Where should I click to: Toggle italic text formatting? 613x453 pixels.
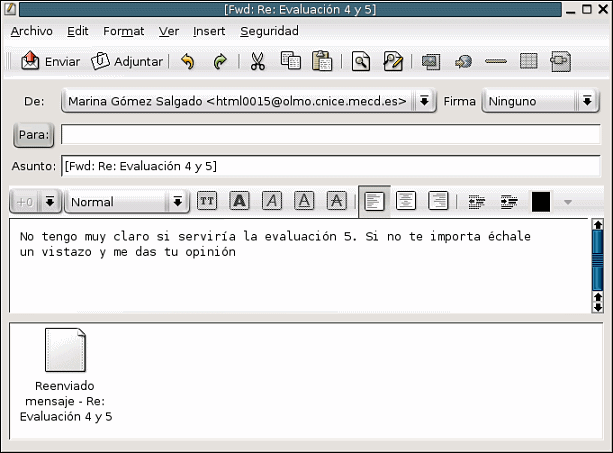(272, 201)
